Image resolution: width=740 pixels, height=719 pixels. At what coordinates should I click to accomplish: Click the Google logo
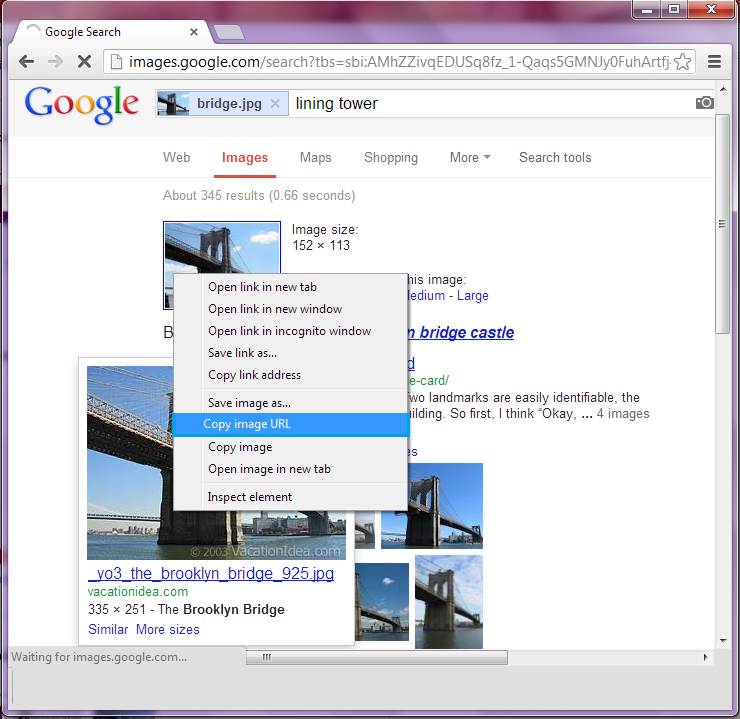(82, 104)
